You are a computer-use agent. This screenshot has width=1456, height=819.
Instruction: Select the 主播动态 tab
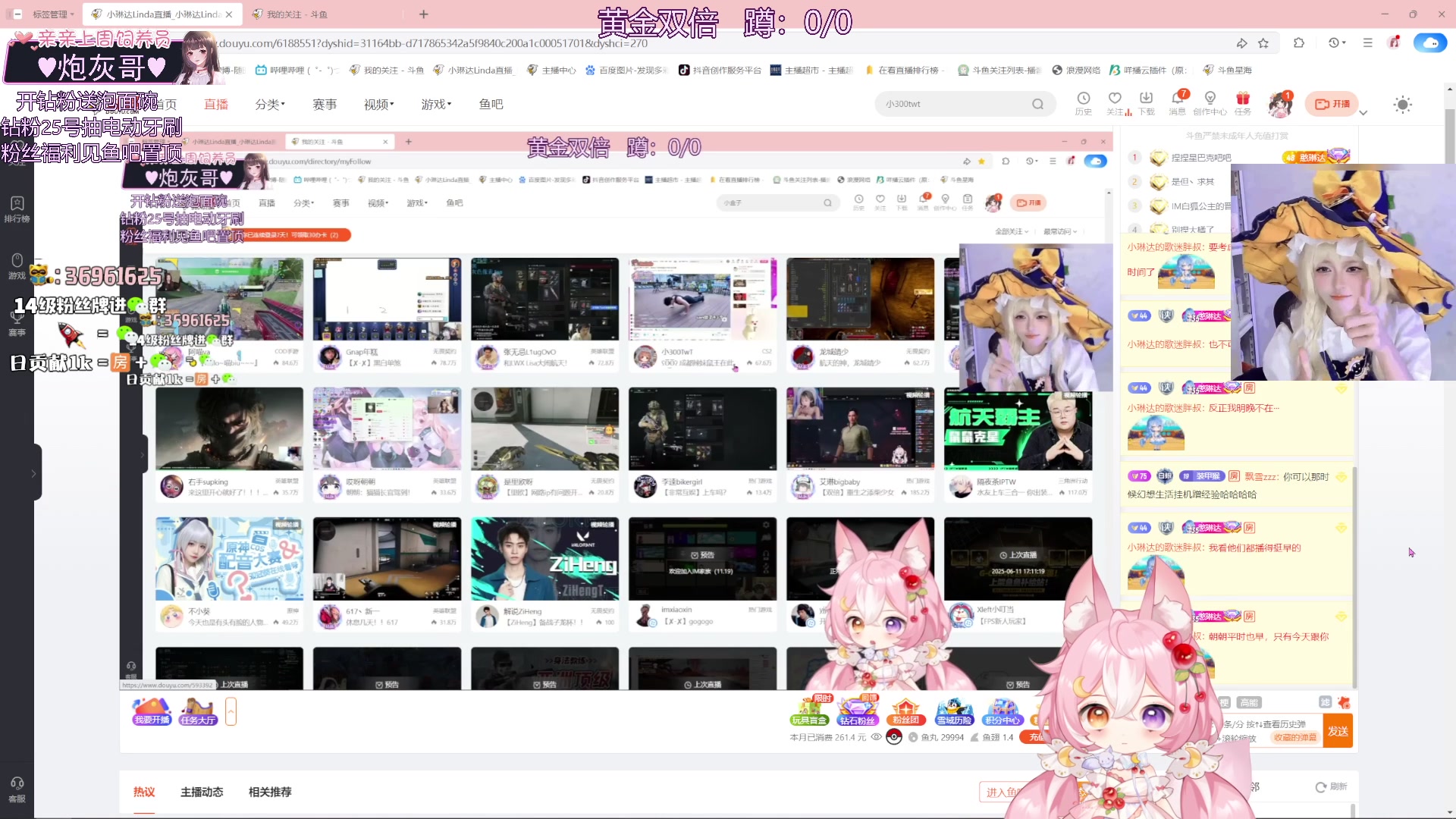(202, 792)
